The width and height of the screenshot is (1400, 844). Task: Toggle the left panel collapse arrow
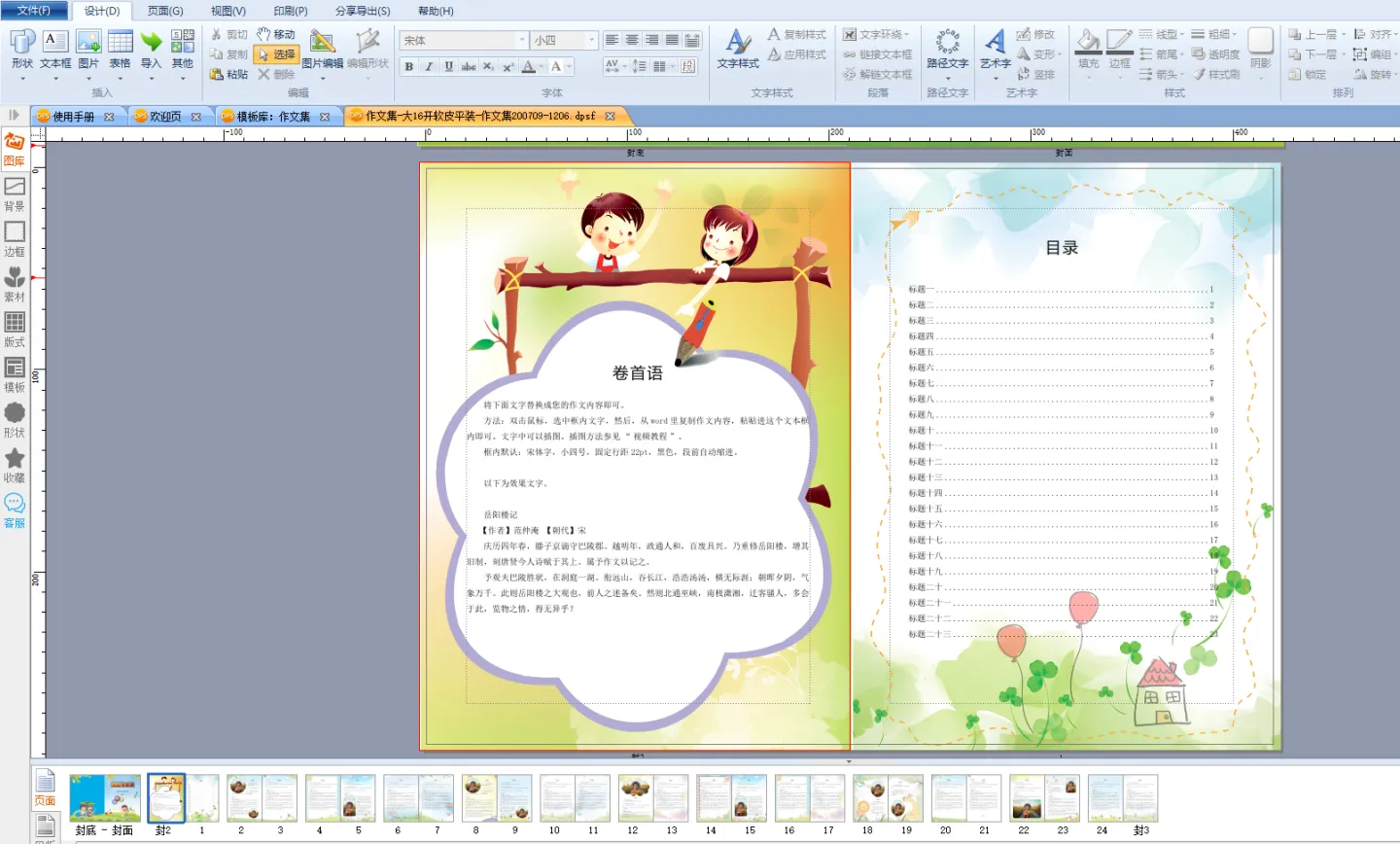pyautogui.click(x=15, y=115)
